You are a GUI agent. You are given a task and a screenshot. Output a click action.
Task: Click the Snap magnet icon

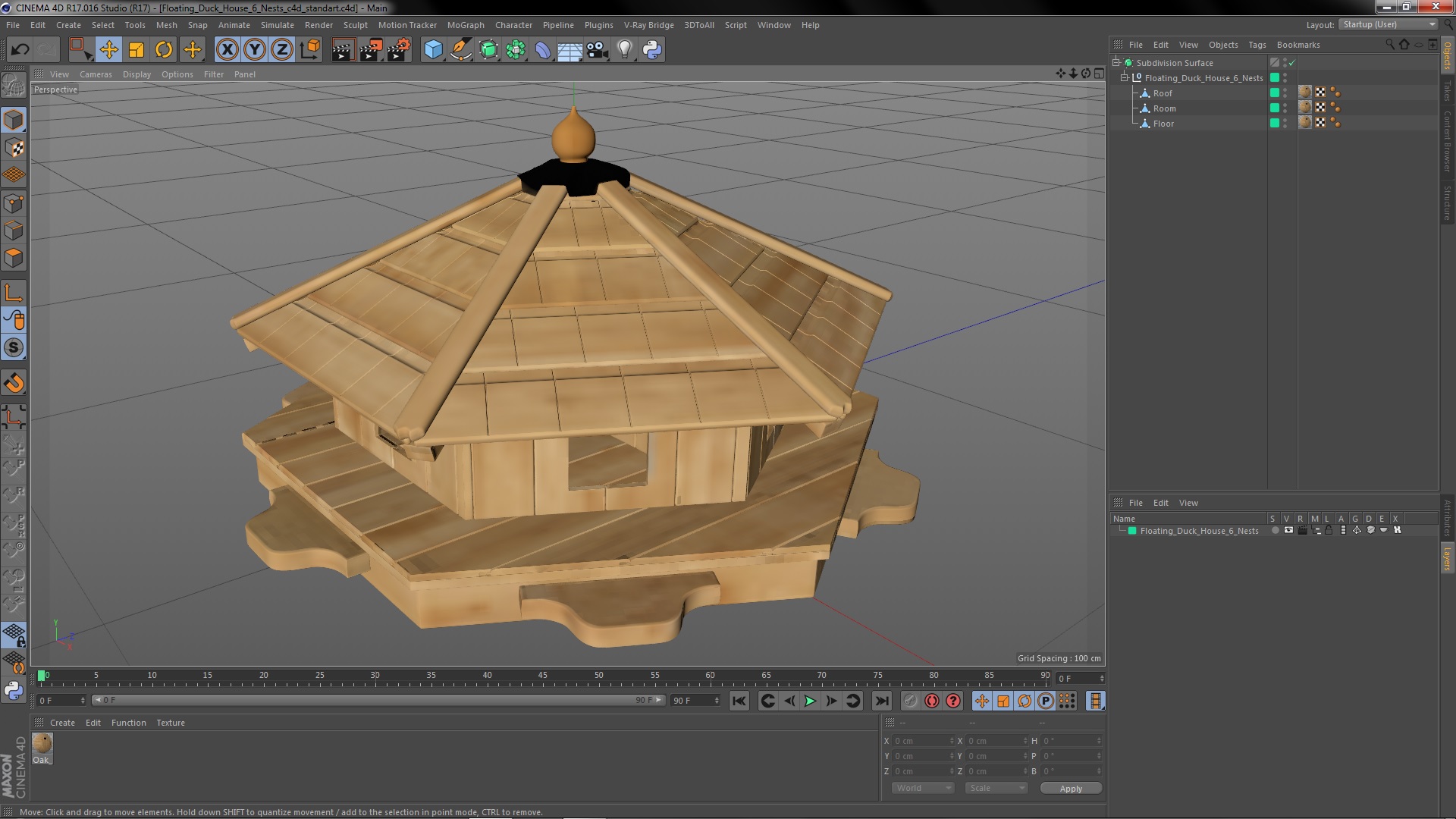pos(14,383)
